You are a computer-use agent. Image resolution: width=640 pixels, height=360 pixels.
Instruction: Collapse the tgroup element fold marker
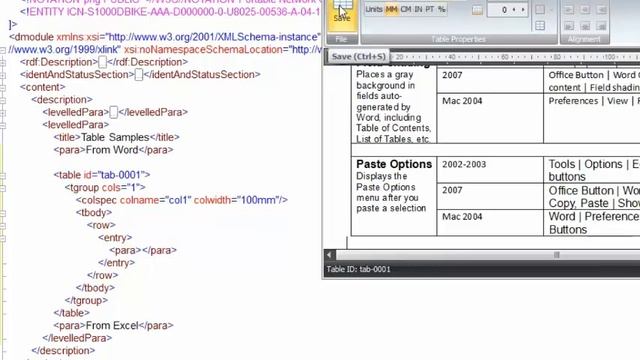[3, 189]
